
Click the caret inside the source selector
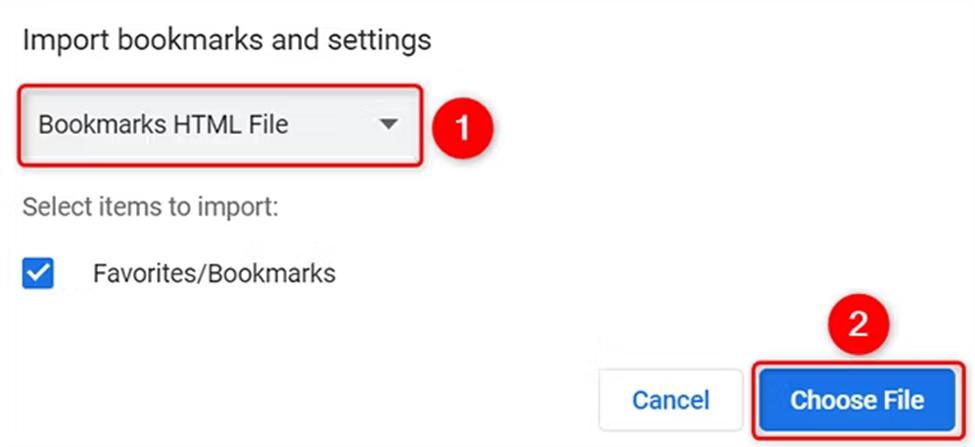[389, 125]
